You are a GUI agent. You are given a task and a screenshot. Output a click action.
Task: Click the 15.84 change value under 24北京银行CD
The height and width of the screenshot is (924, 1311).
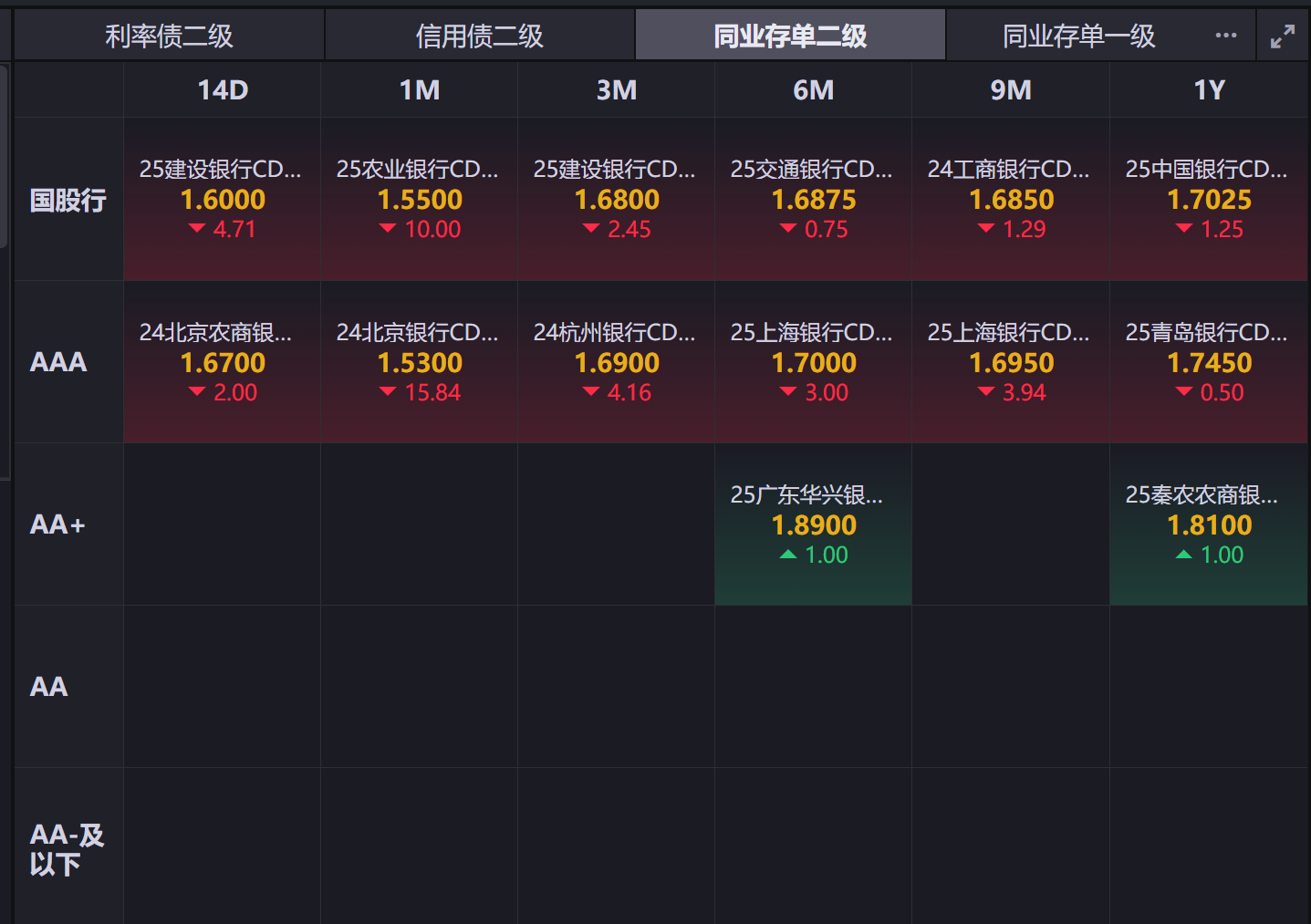click(x=432, y=393)
